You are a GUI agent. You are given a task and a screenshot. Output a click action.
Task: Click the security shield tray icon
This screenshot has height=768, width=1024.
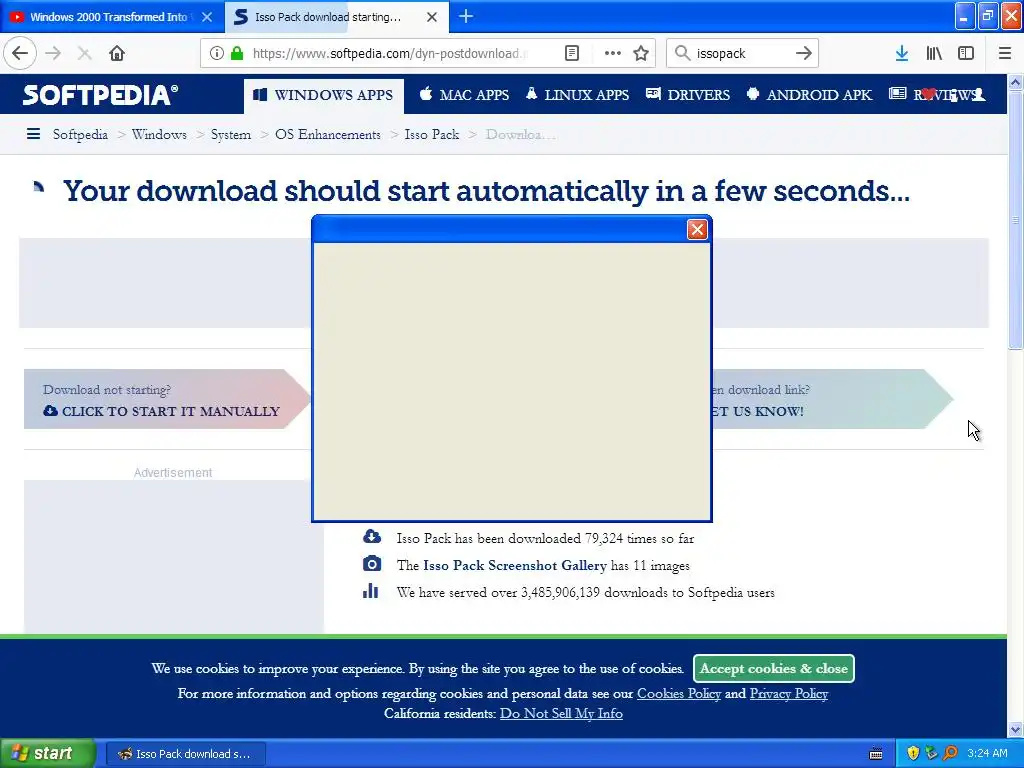(x=913, y=753)
